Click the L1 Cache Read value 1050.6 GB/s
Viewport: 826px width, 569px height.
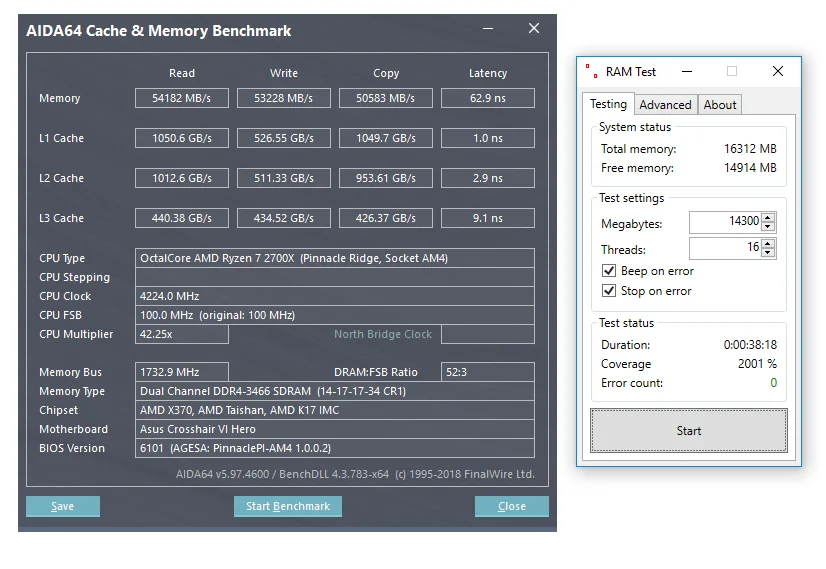(x=182, y=138)
